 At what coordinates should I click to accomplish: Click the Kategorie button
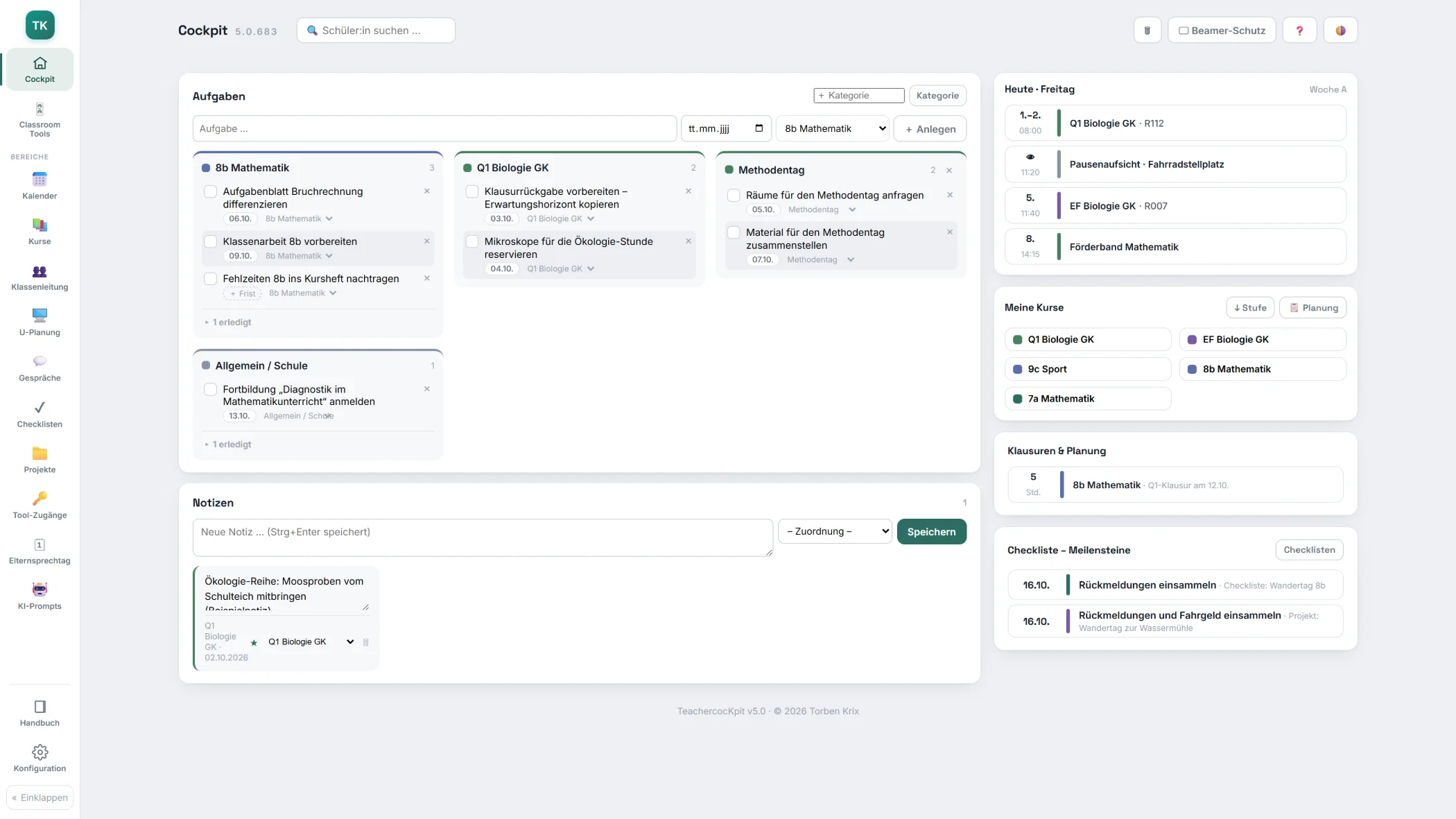tap(937, 96)
